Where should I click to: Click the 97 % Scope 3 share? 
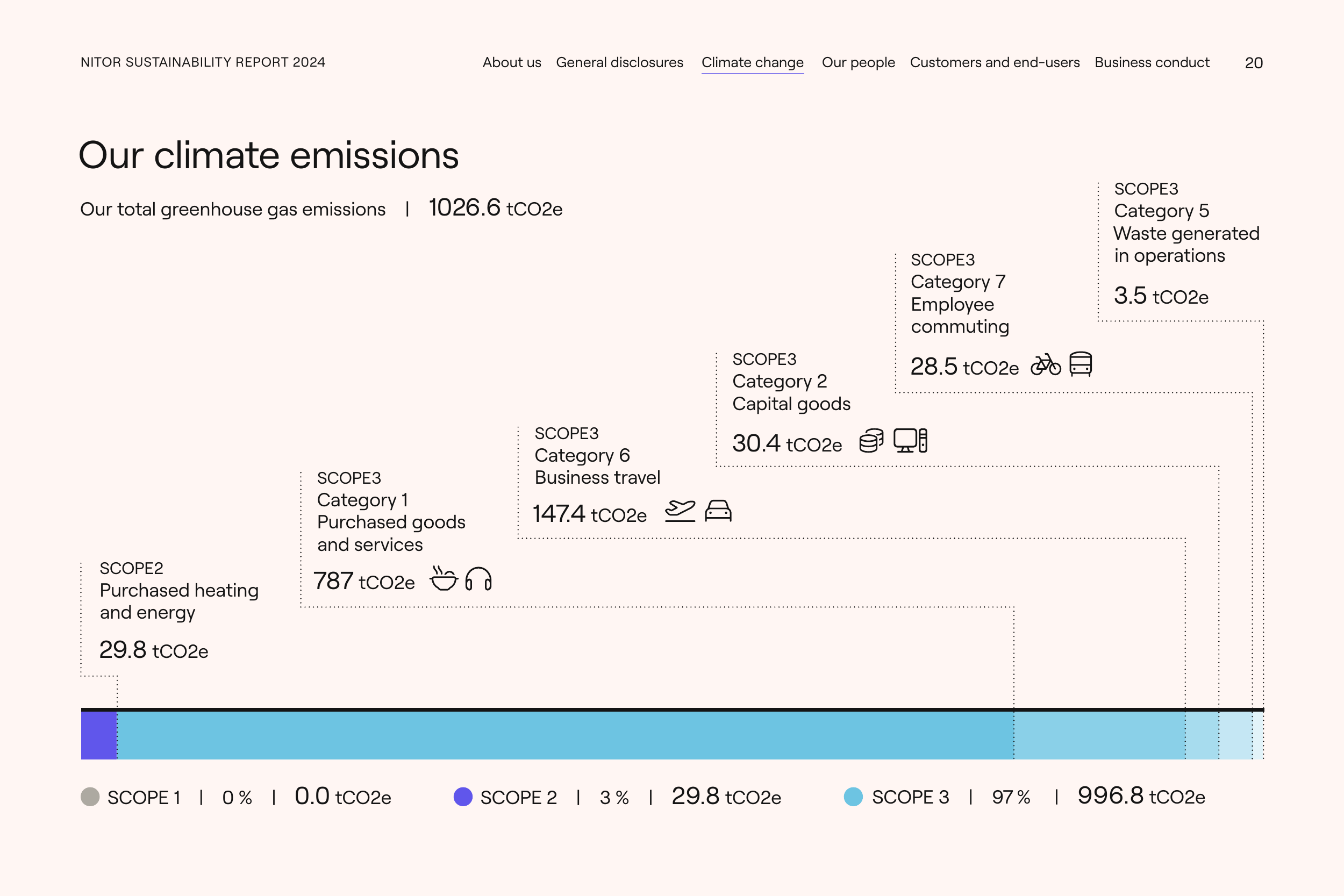[1011, 797]
